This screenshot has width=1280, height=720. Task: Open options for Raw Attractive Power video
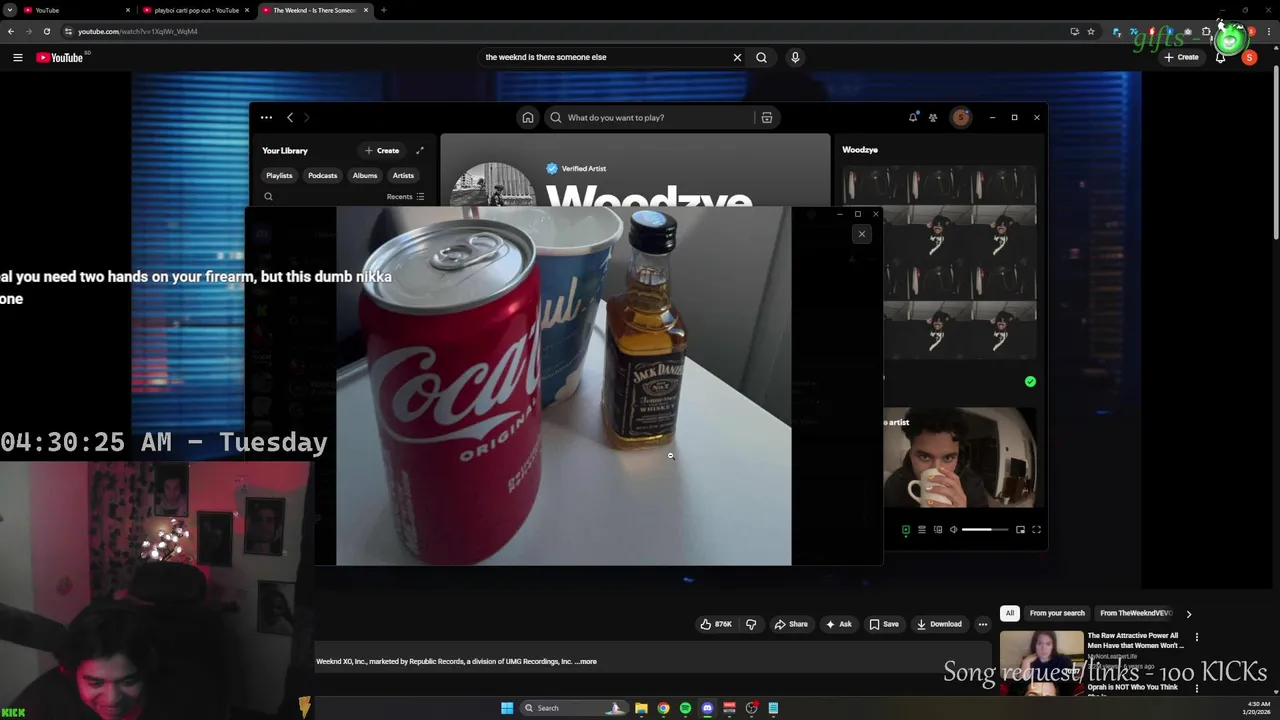(x=1197, y=636)
